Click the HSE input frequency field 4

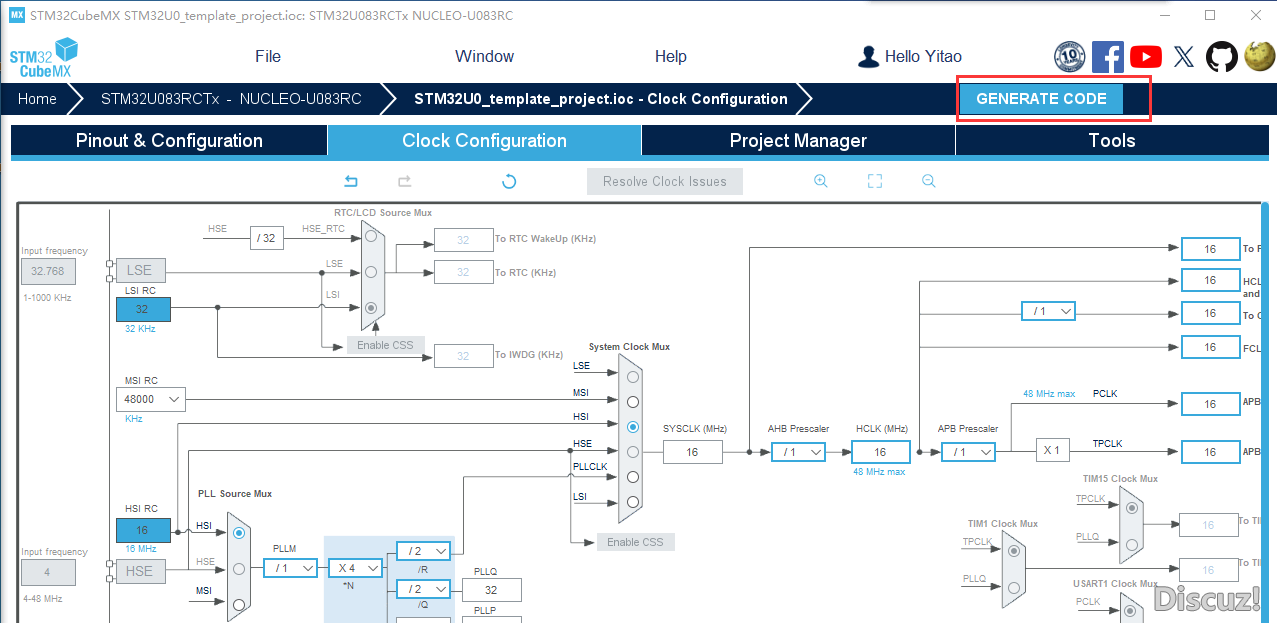pyautogui.click(x=48, y=572)
